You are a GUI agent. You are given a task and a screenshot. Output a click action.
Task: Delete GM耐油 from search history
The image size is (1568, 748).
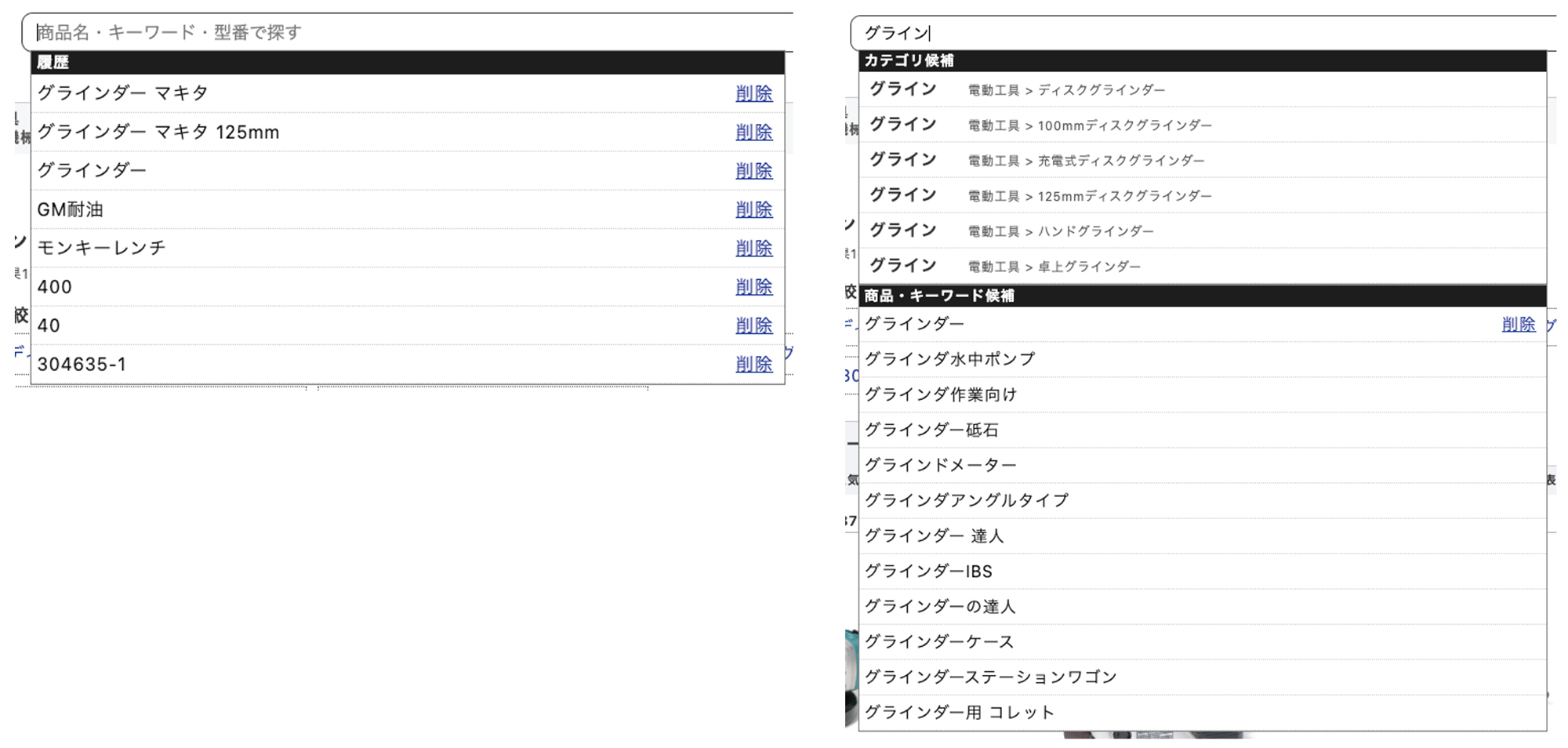tap(753, 209)
